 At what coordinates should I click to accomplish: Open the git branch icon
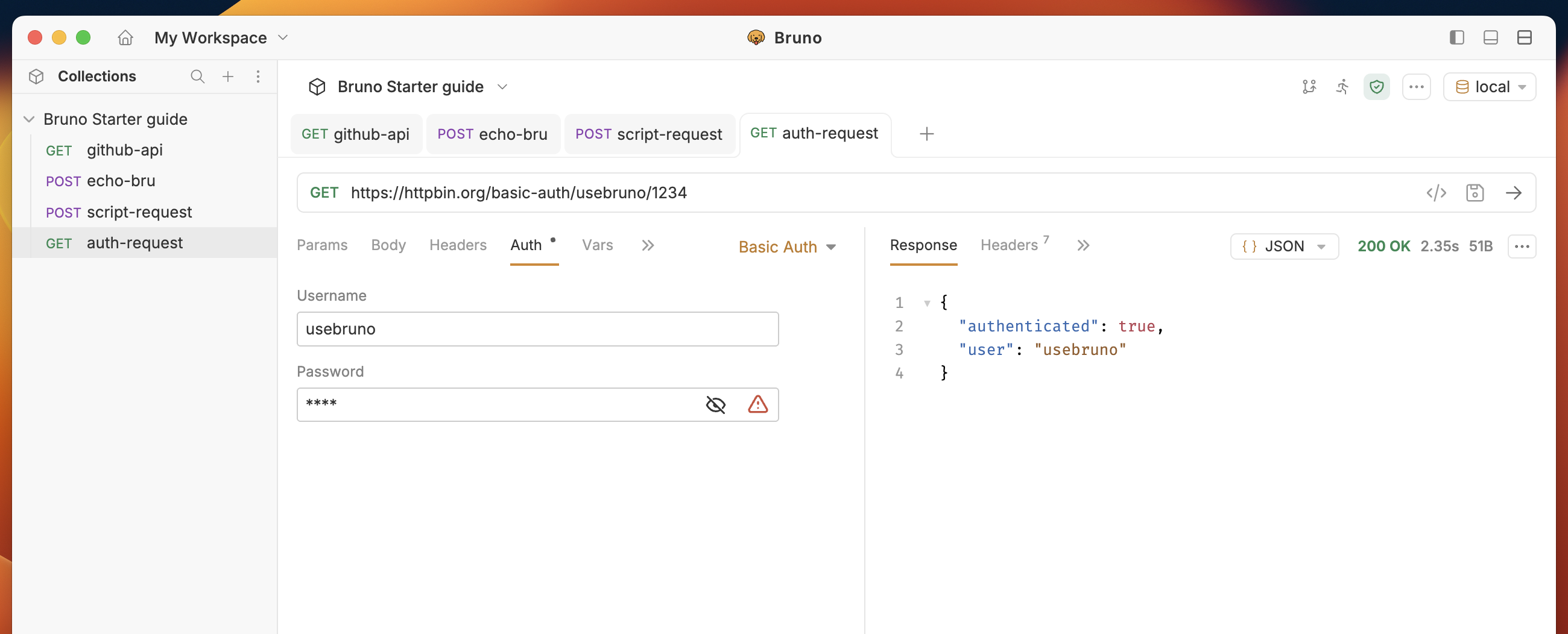[x=1309, y=86]
